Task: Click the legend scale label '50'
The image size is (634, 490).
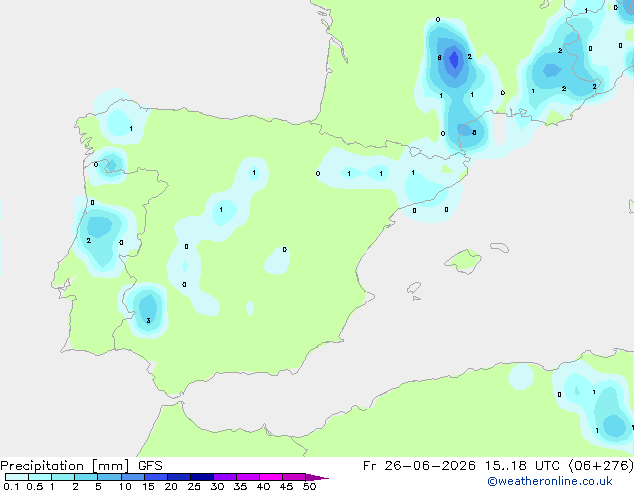Action: [309, 486]
